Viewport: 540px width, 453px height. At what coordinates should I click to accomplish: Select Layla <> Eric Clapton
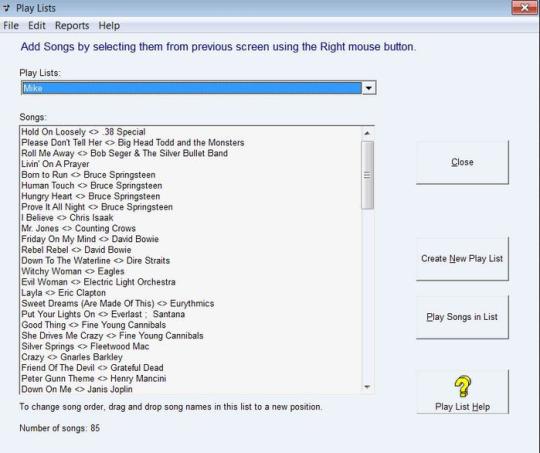pos(191,292)
